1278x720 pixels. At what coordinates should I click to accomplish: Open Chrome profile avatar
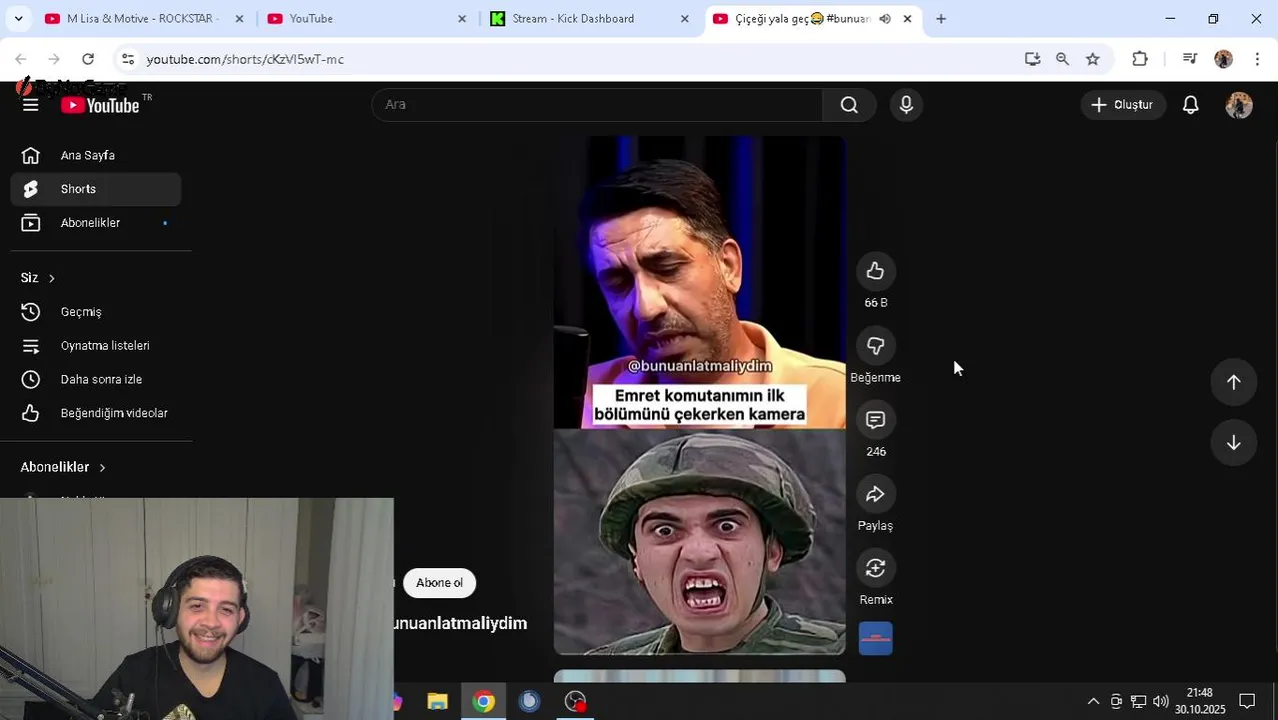[1223, 59]
